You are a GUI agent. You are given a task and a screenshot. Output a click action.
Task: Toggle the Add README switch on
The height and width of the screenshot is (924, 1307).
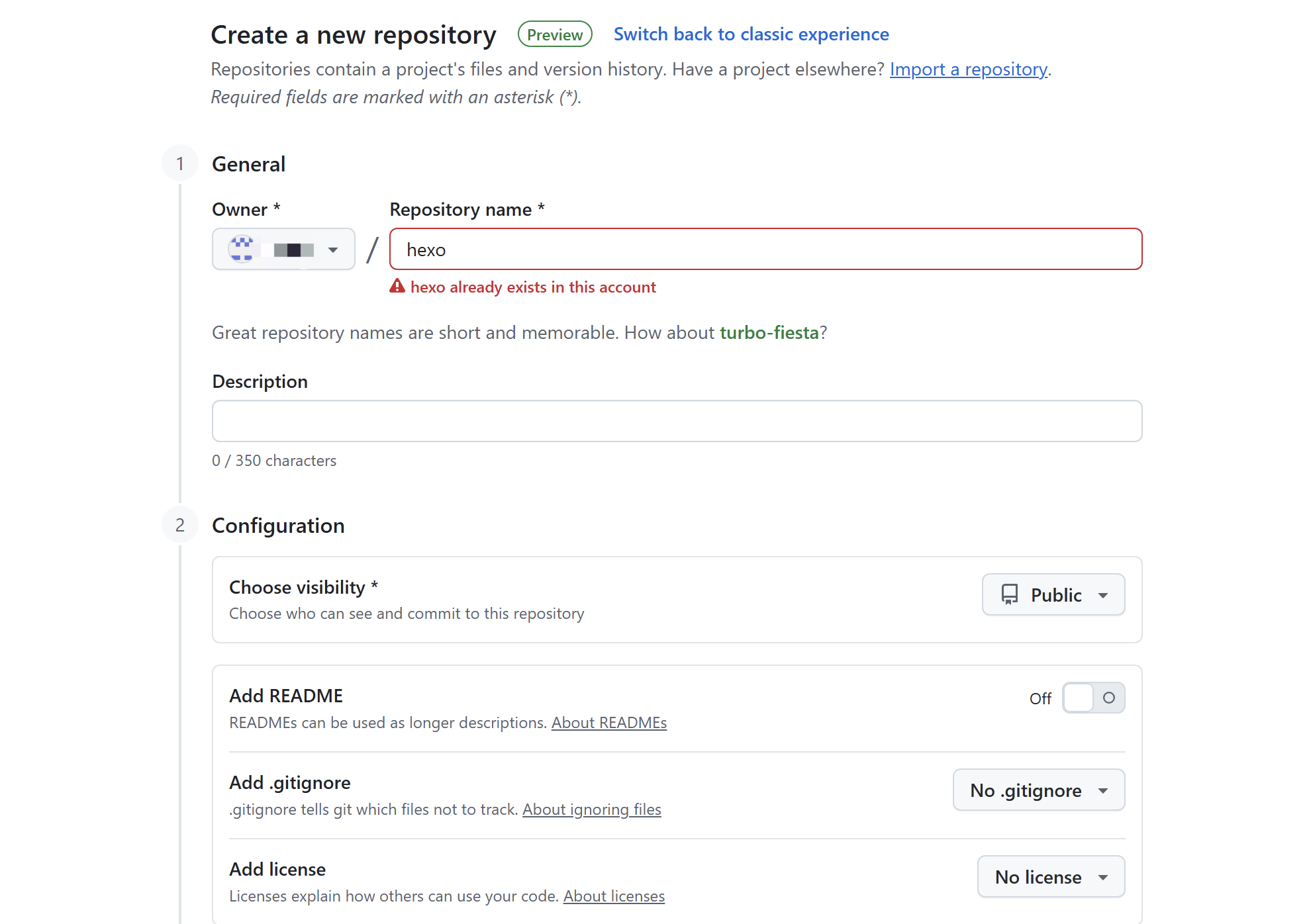1093,698
